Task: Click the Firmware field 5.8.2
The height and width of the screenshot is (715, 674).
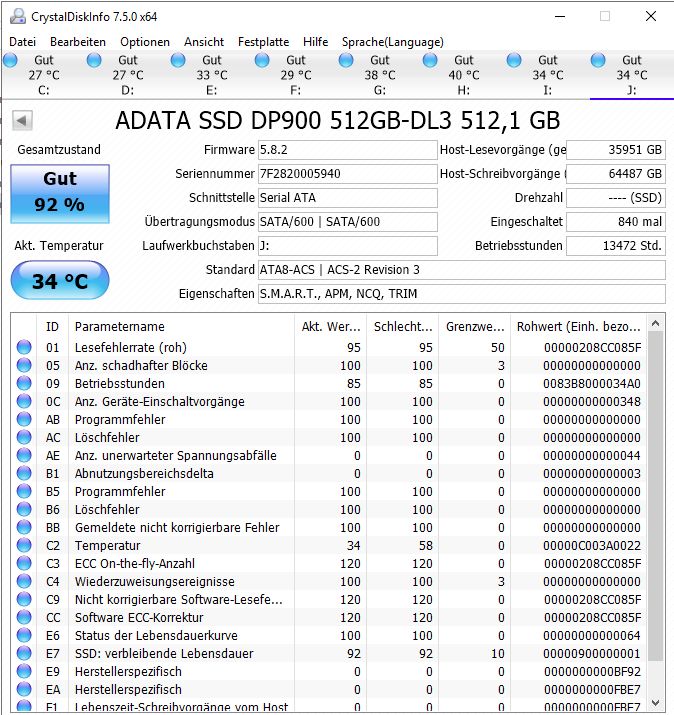Action: 347,150
